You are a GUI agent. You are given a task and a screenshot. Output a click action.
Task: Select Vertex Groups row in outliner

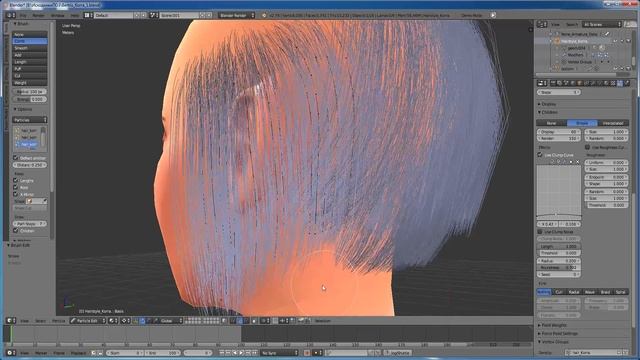coord(579,62)
